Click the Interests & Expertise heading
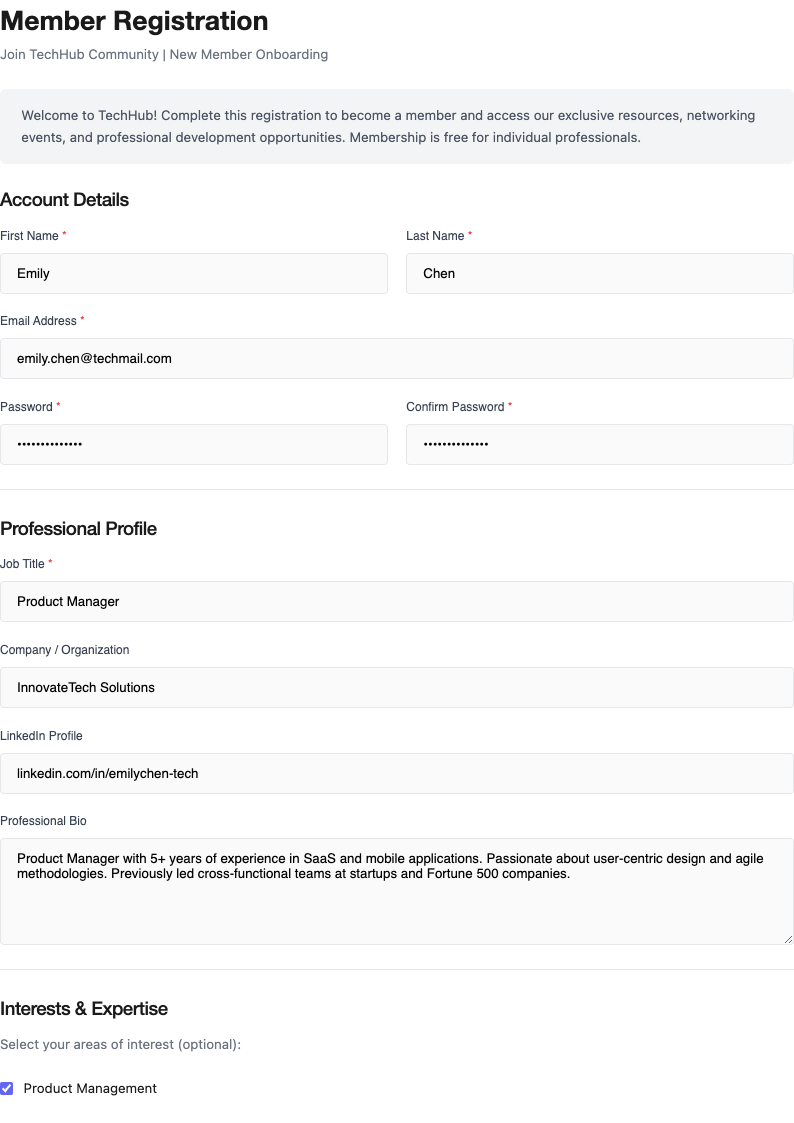The height and width of the screenshot is (1123, 794). coord(84,1008)
